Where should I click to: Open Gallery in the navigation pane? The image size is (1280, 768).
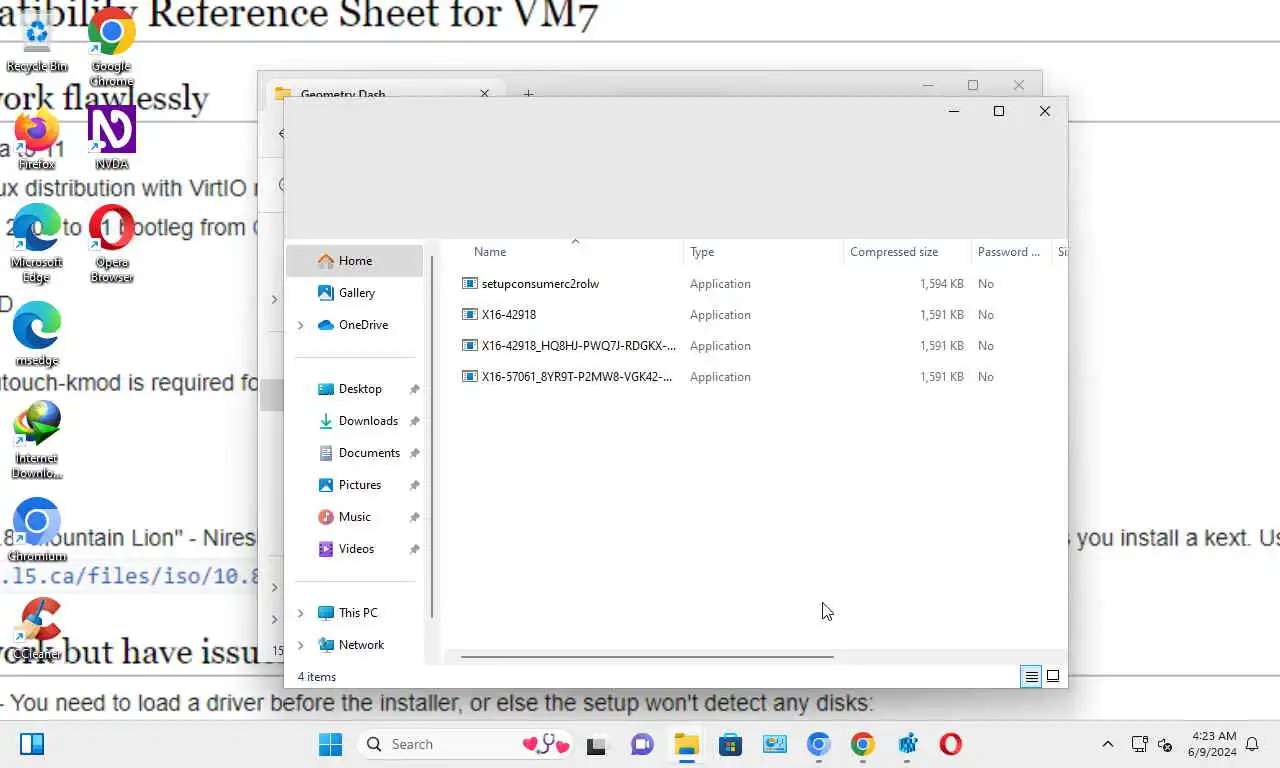[355, 293]
